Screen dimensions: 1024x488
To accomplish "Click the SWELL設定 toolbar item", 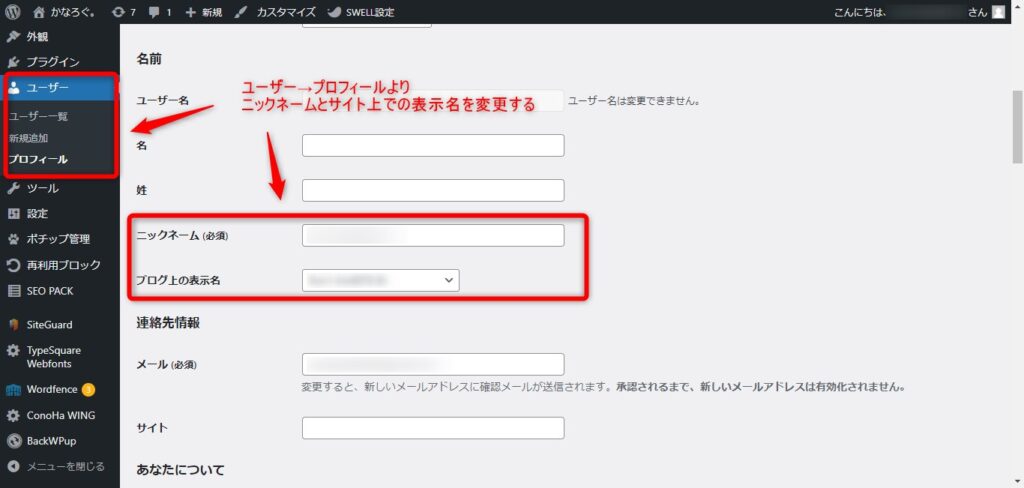I will tap(360, 12).
